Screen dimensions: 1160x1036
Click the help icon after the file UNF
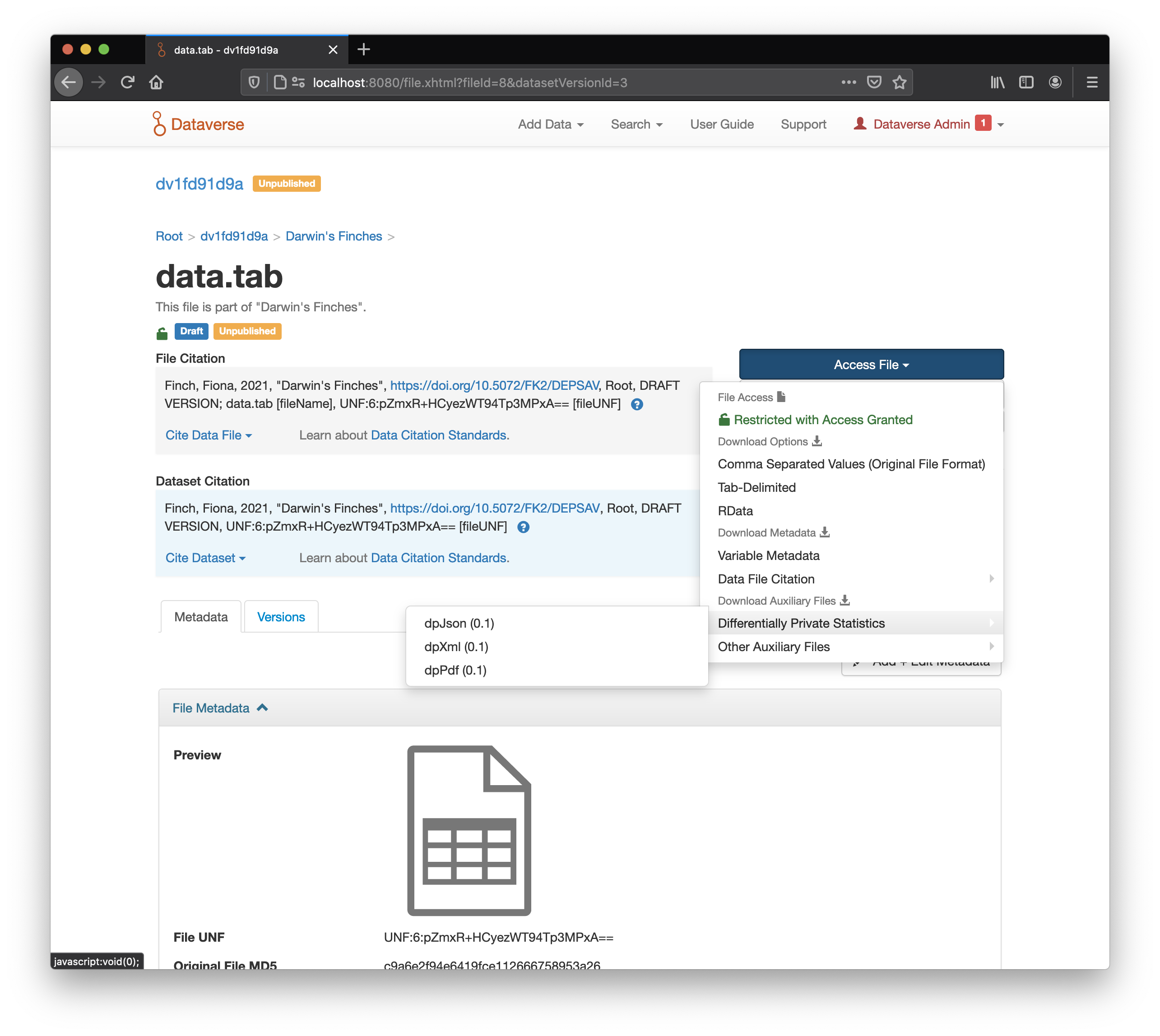pyautogui.click(x=637, y=404)
